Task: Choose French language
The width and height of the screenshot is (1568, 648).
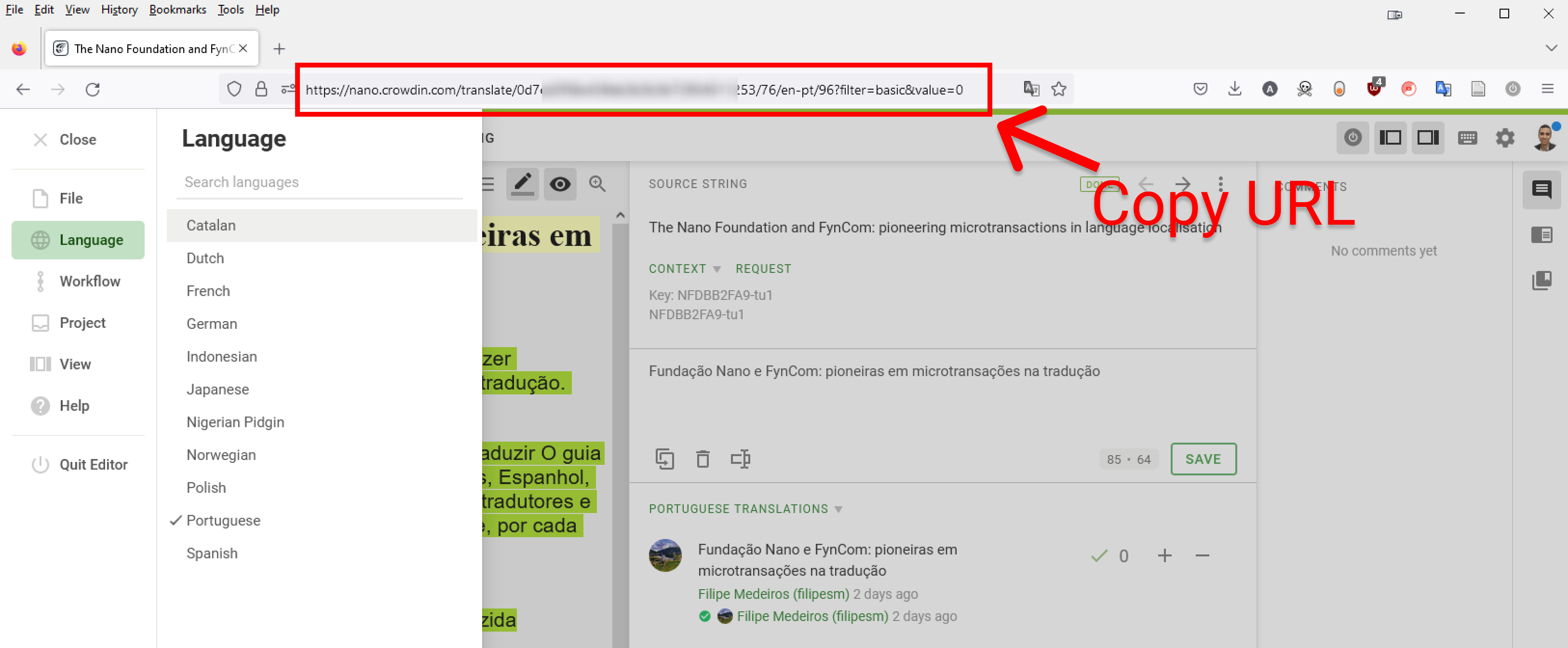Action: pyautogui.click(x=322, y=291)
